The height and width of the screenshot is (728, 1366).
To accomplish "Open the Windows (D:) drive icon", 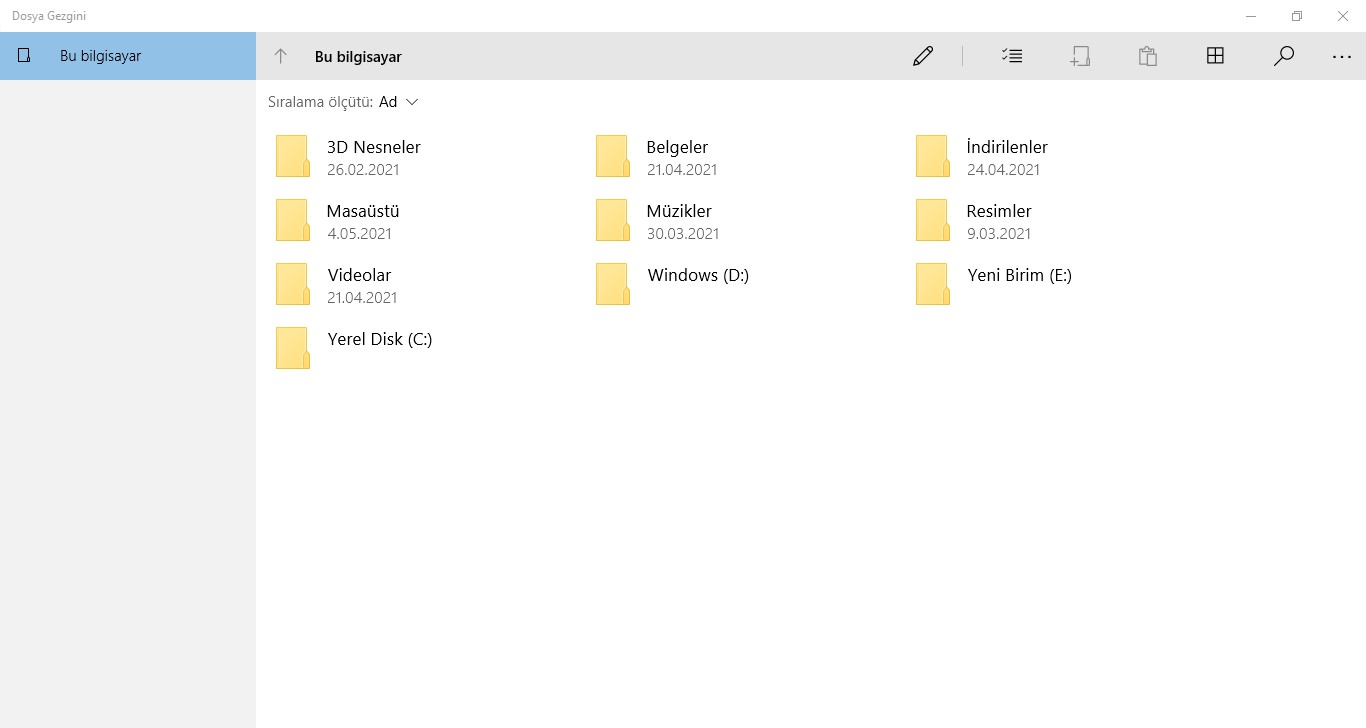I will pyautogui.click(x=613, y=284).
